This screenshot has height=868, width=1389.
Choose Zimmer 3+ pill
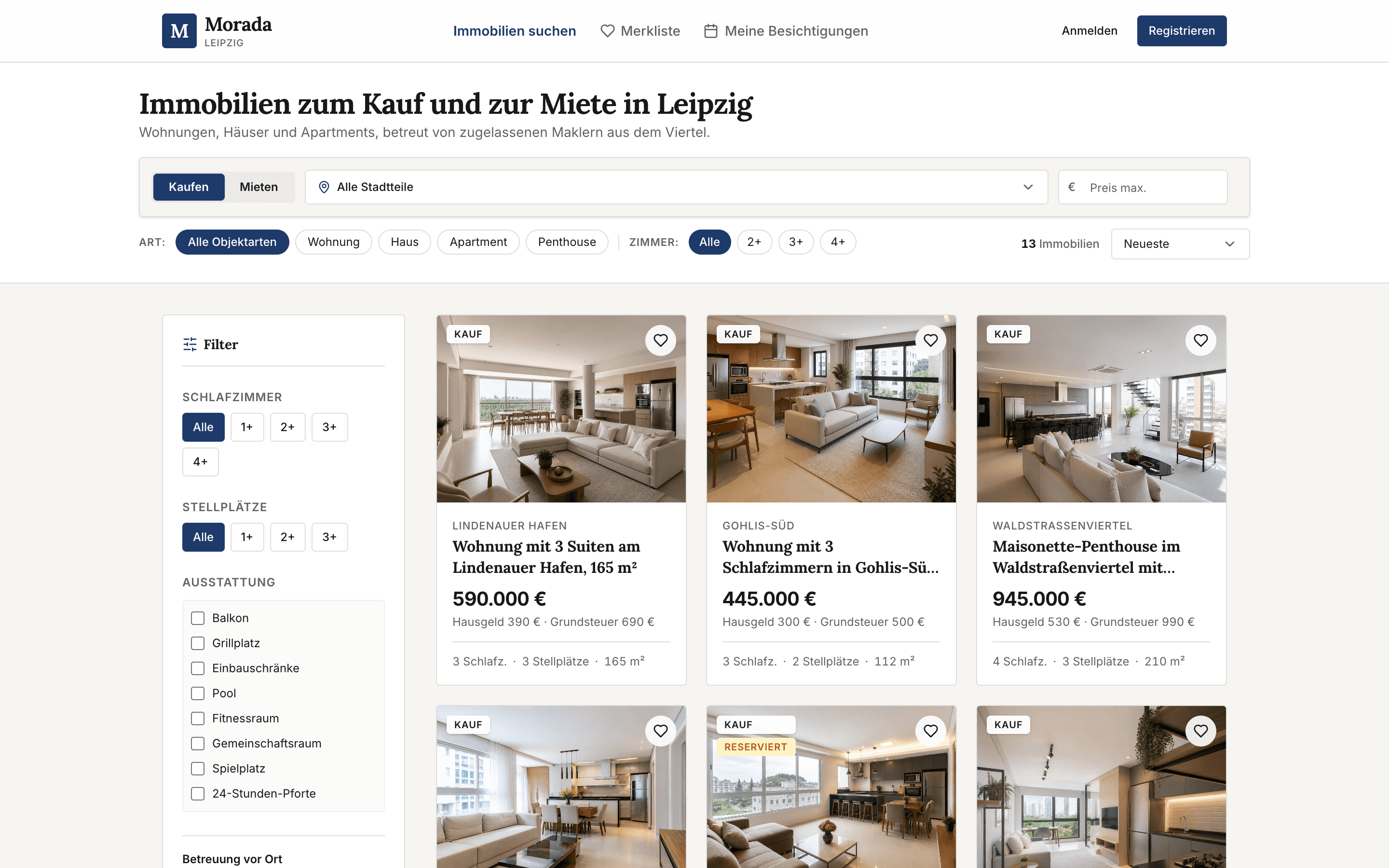point(796,242)
